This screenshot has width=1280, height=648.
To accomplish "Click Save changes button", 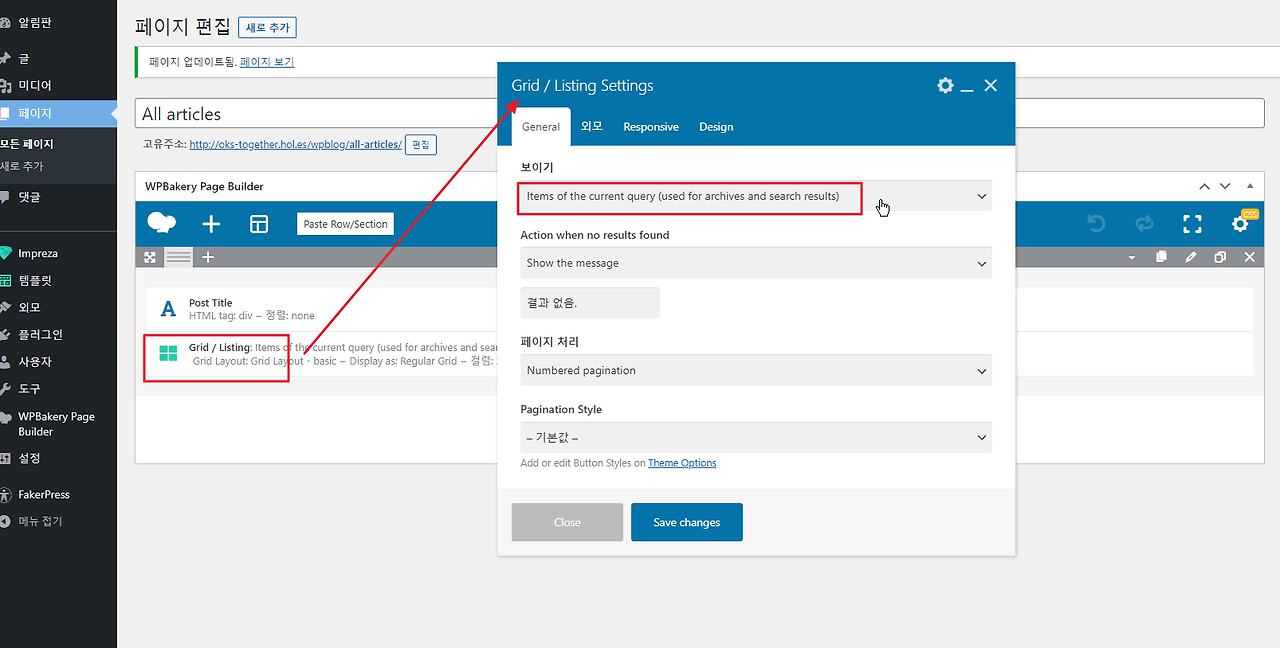I will (x=686, y=522).
